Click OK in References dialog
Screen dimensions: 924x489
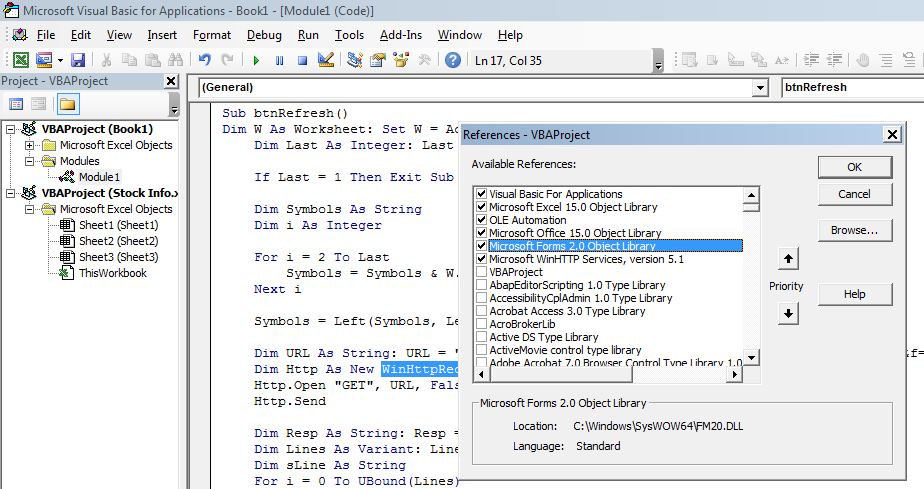[854, 167]
